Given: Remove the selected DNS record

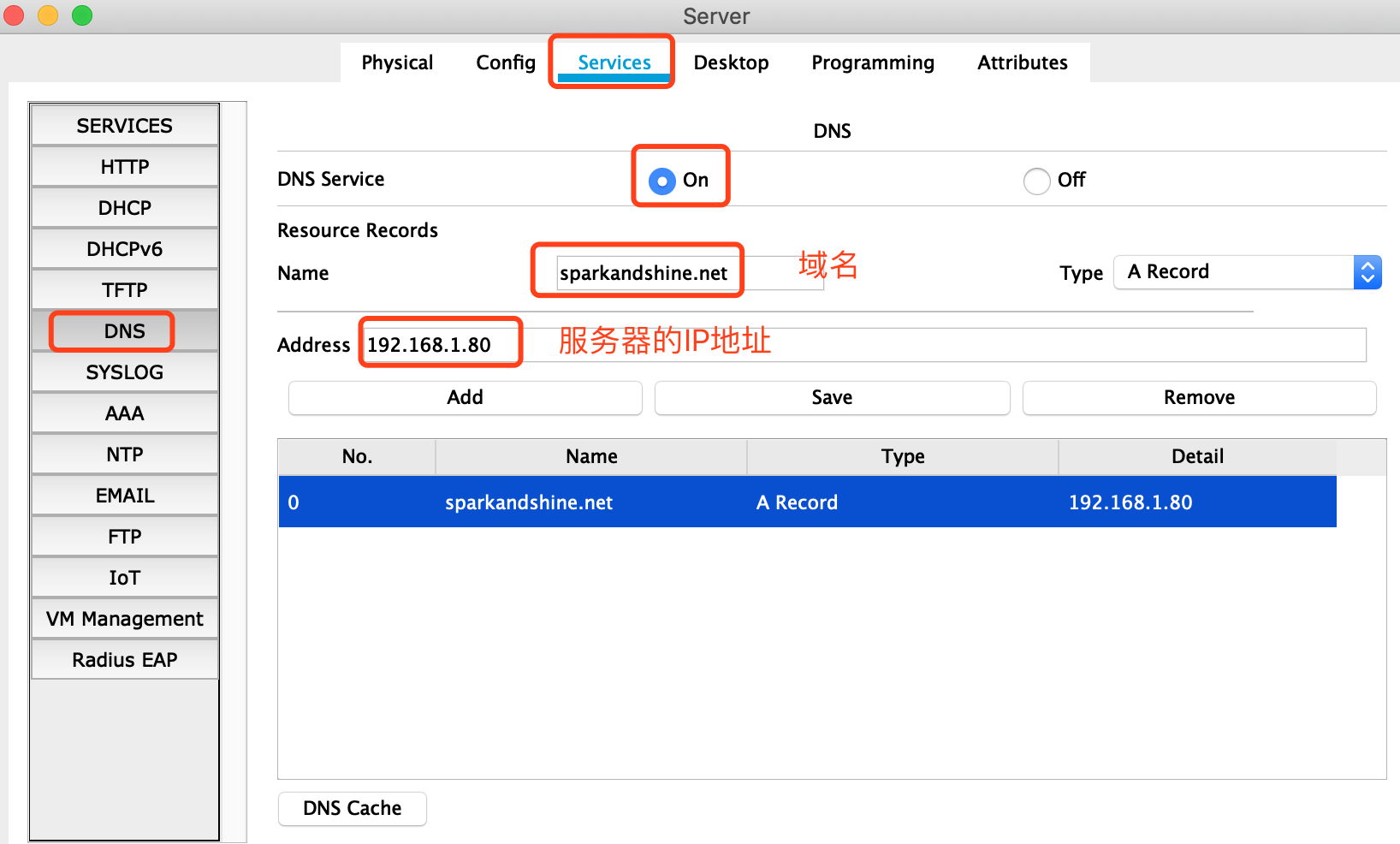Looking at the screenshot, I should pos(1198,397).
